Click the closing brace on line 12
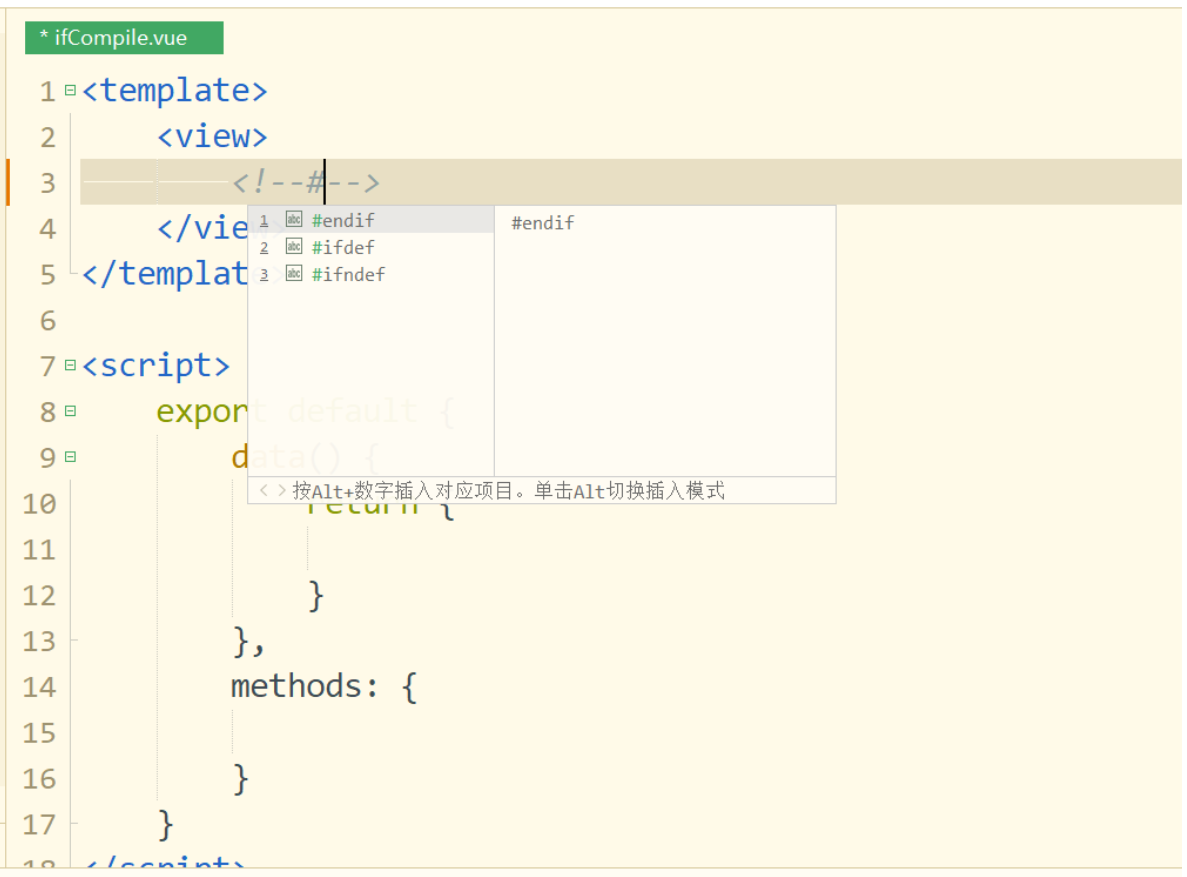Screen dimensions: 1187x877 pos(316,596)
